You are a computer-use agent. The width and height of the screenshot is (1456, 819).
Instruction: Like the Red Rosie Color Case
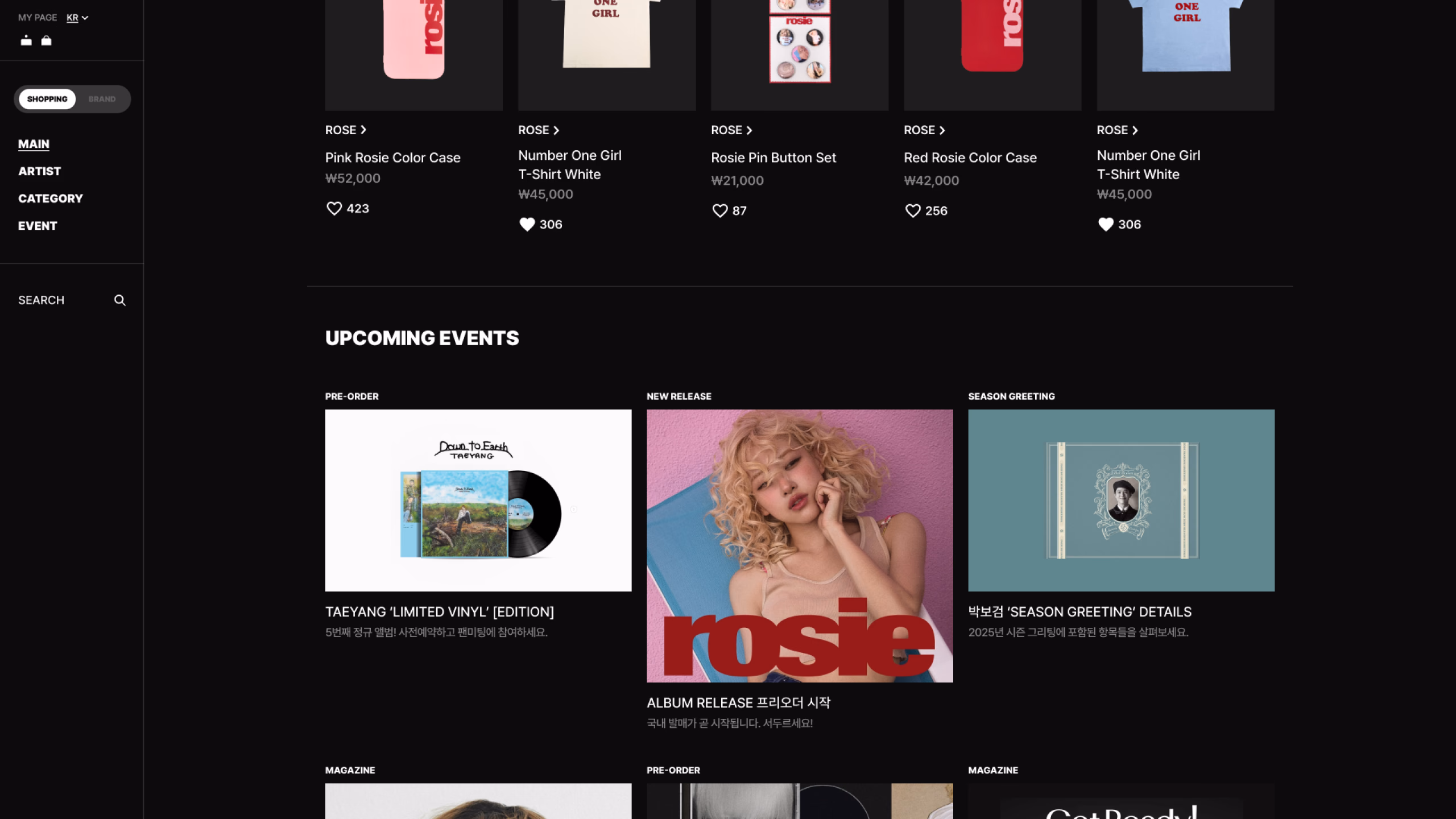913,211
